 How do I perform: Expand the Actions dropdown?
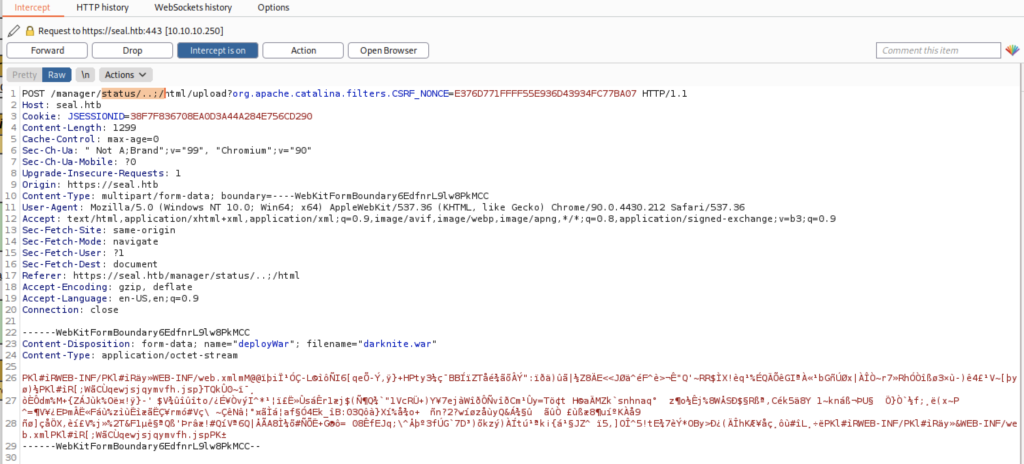pyautogui.click(x=126, y=75)
